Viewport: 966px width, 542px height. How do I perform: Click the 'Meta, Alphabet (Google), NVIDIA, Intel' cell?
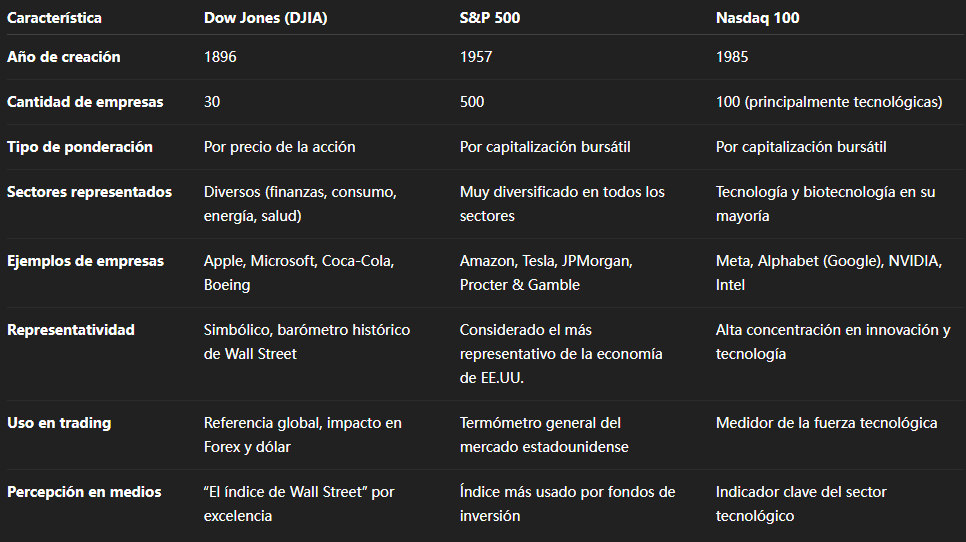coord(828,273)
